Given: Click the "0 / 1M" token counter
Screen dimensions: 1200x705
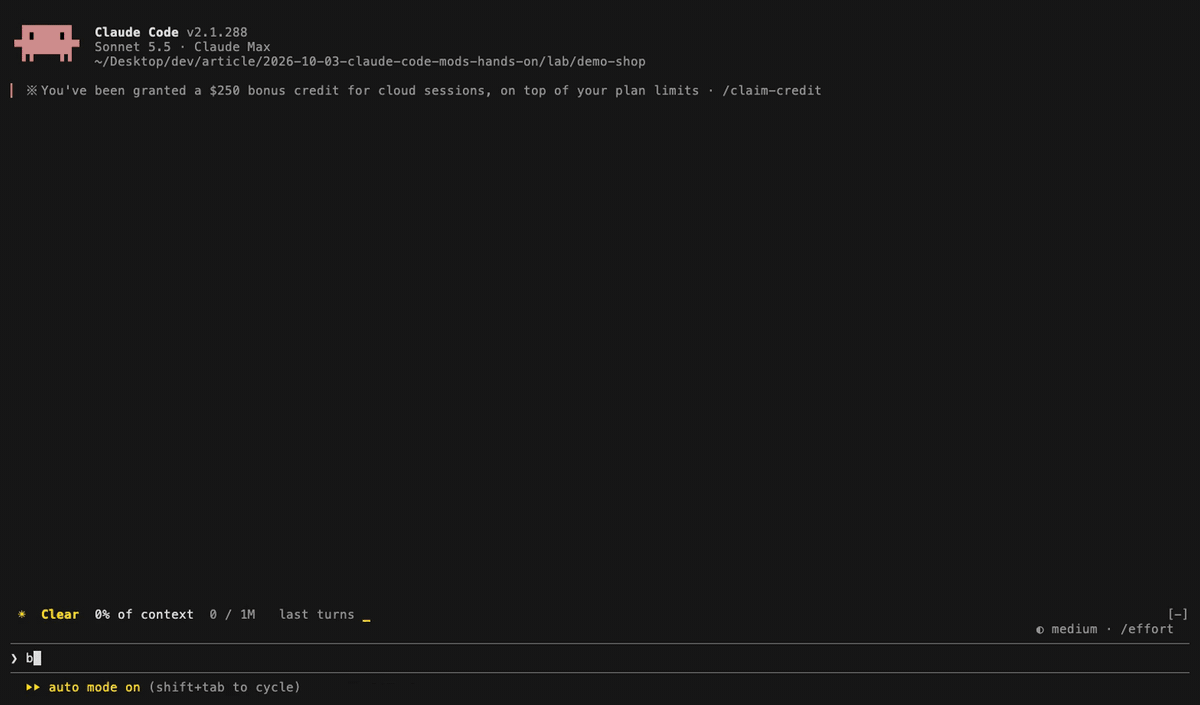Looking at the screenshot, I should coord(232,614).
